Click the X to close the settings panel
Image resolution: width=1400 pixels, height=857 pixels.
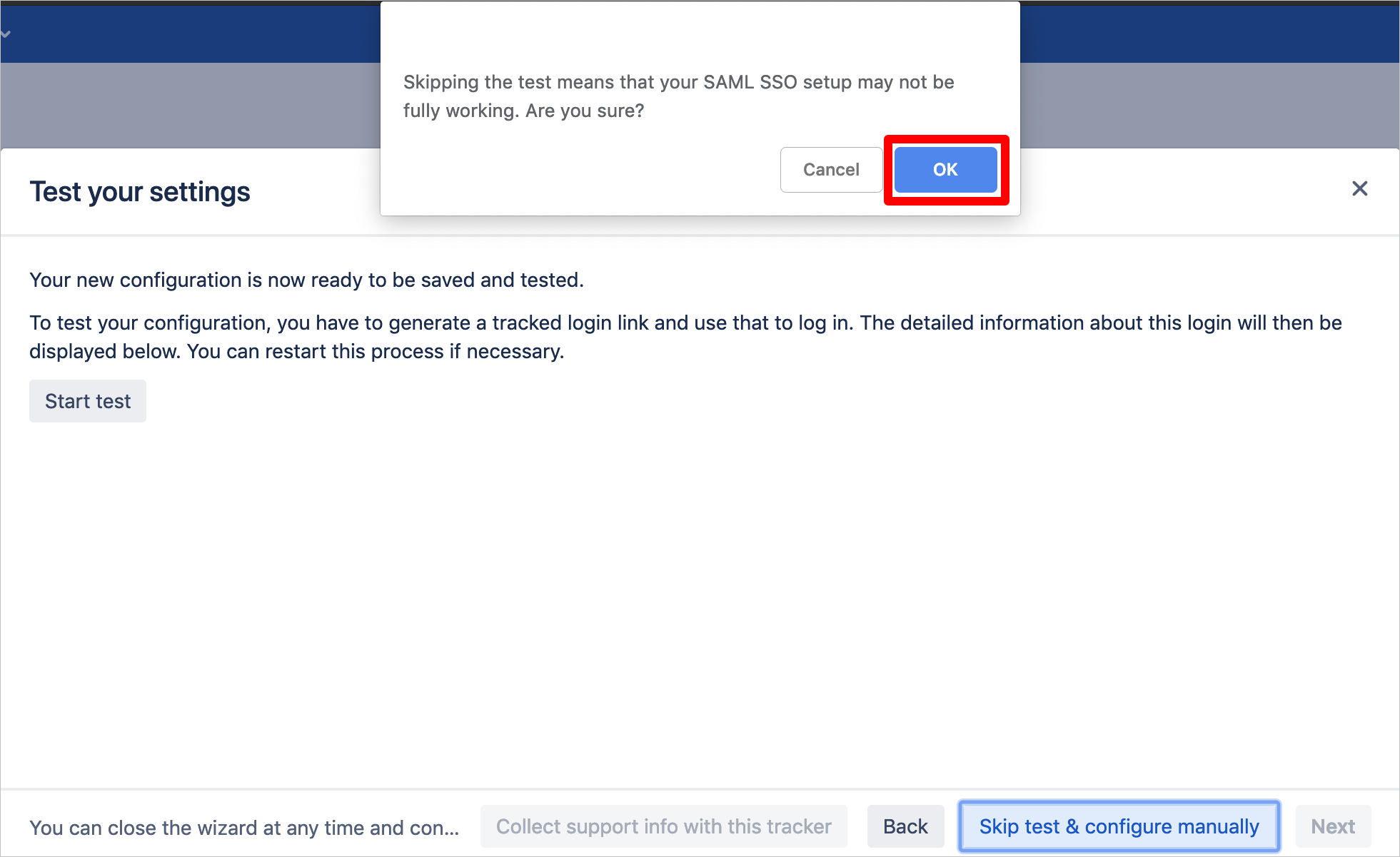tap(1359, 189)
